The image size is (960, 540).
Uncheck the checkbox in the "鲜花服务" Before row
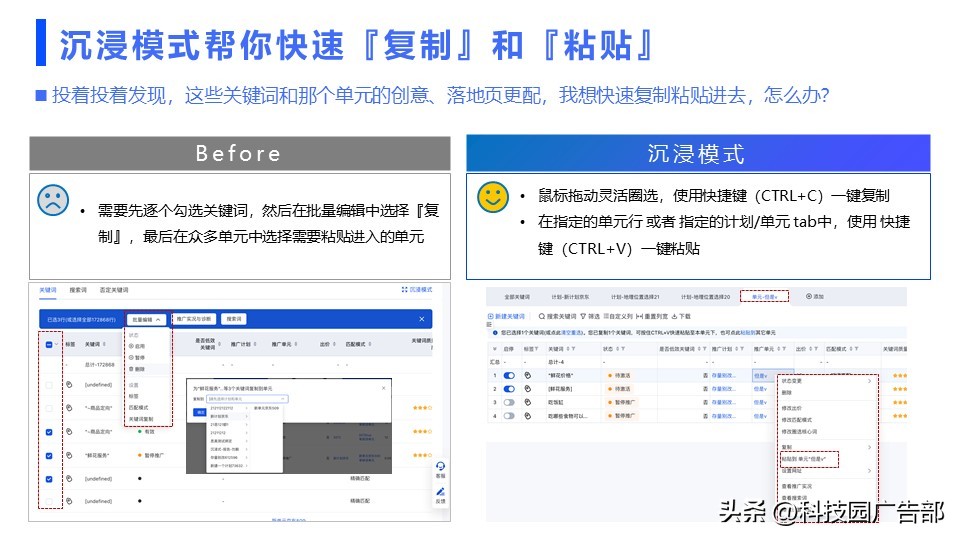pos(49,456)
